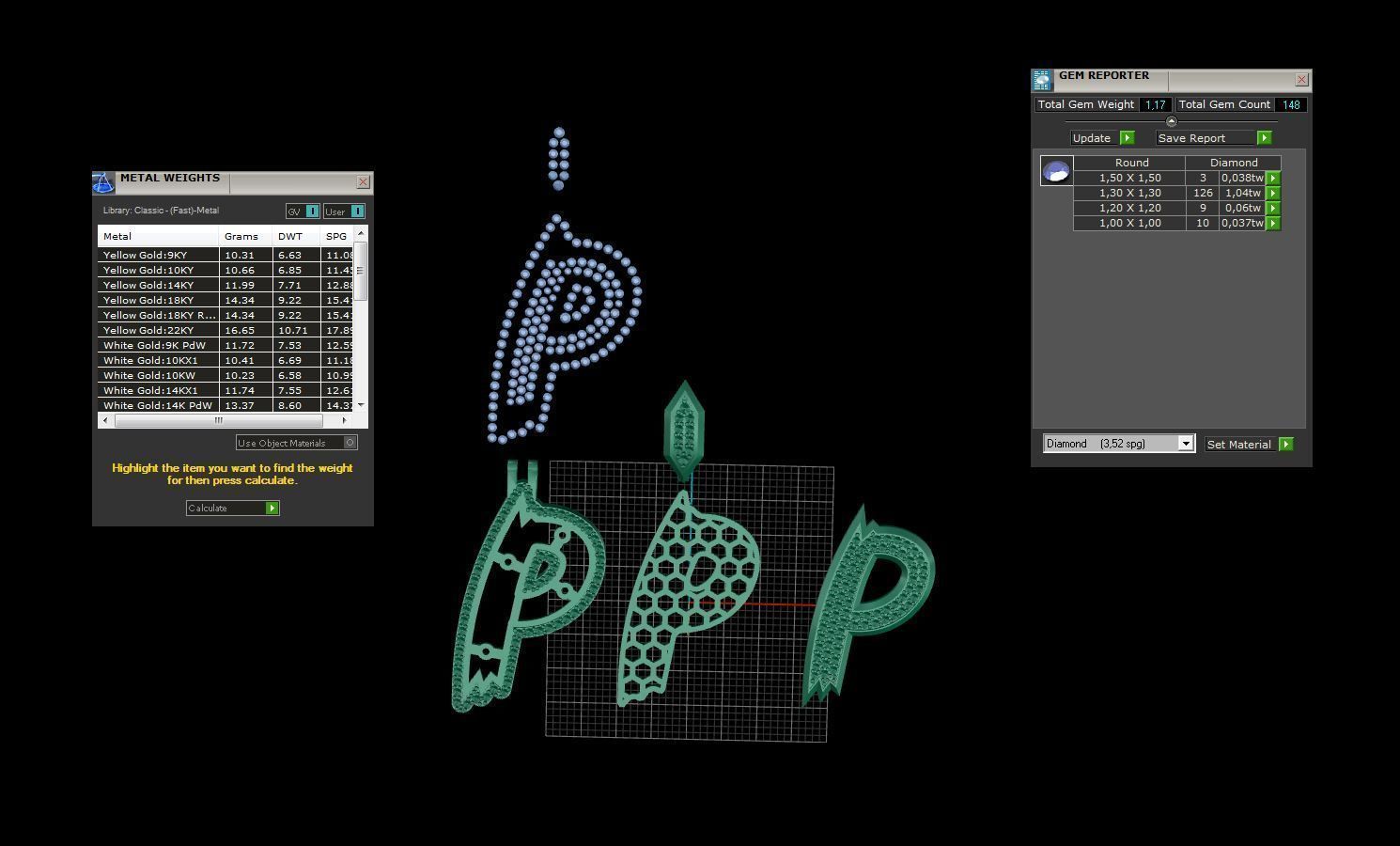Click the 1,04tw weight cell
Viewport: 1400px width, 846px height.
tap(1242, 193)
